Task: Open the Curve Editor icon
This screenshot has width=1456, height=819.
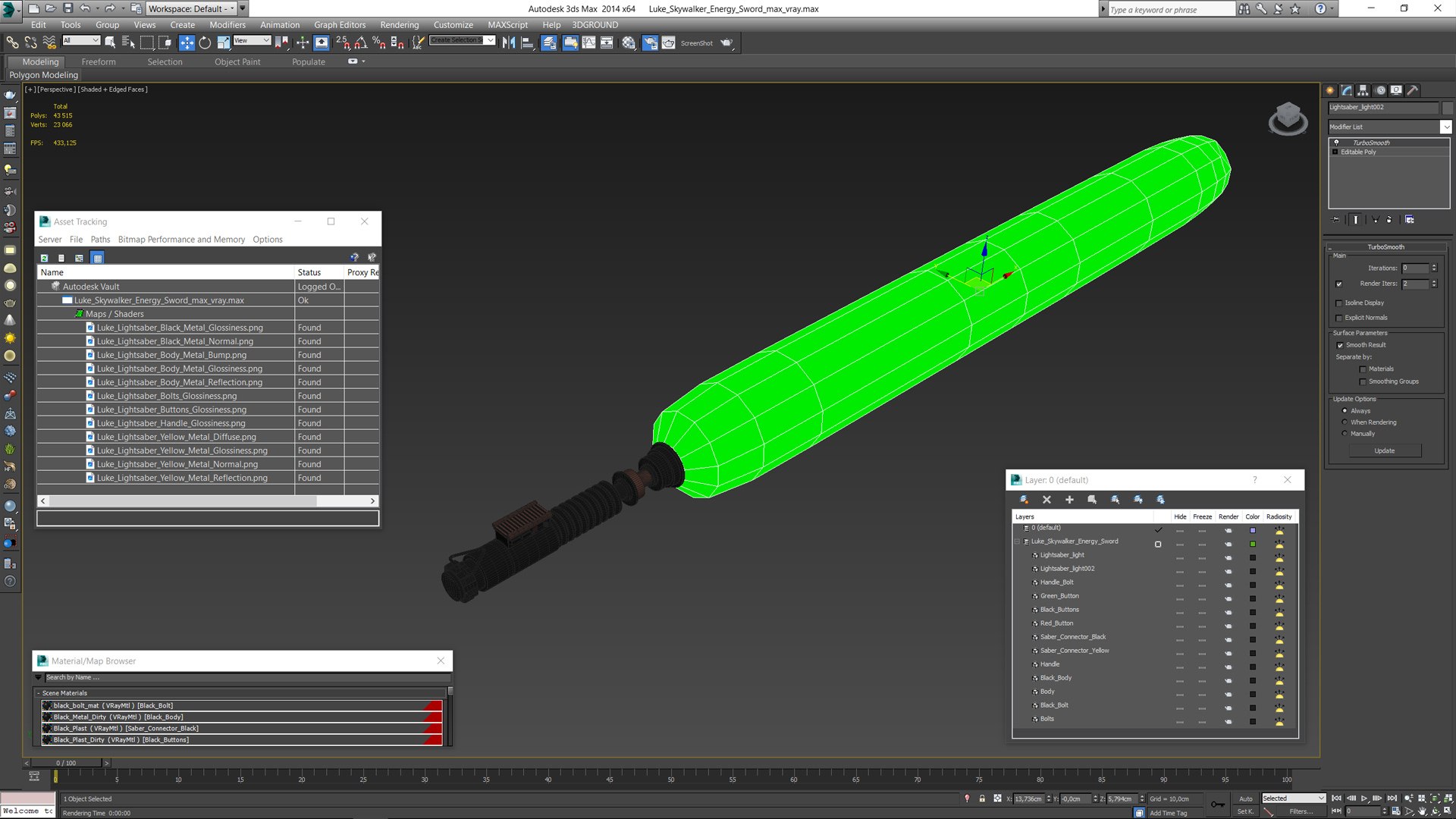Action: [x=588, y=42]
